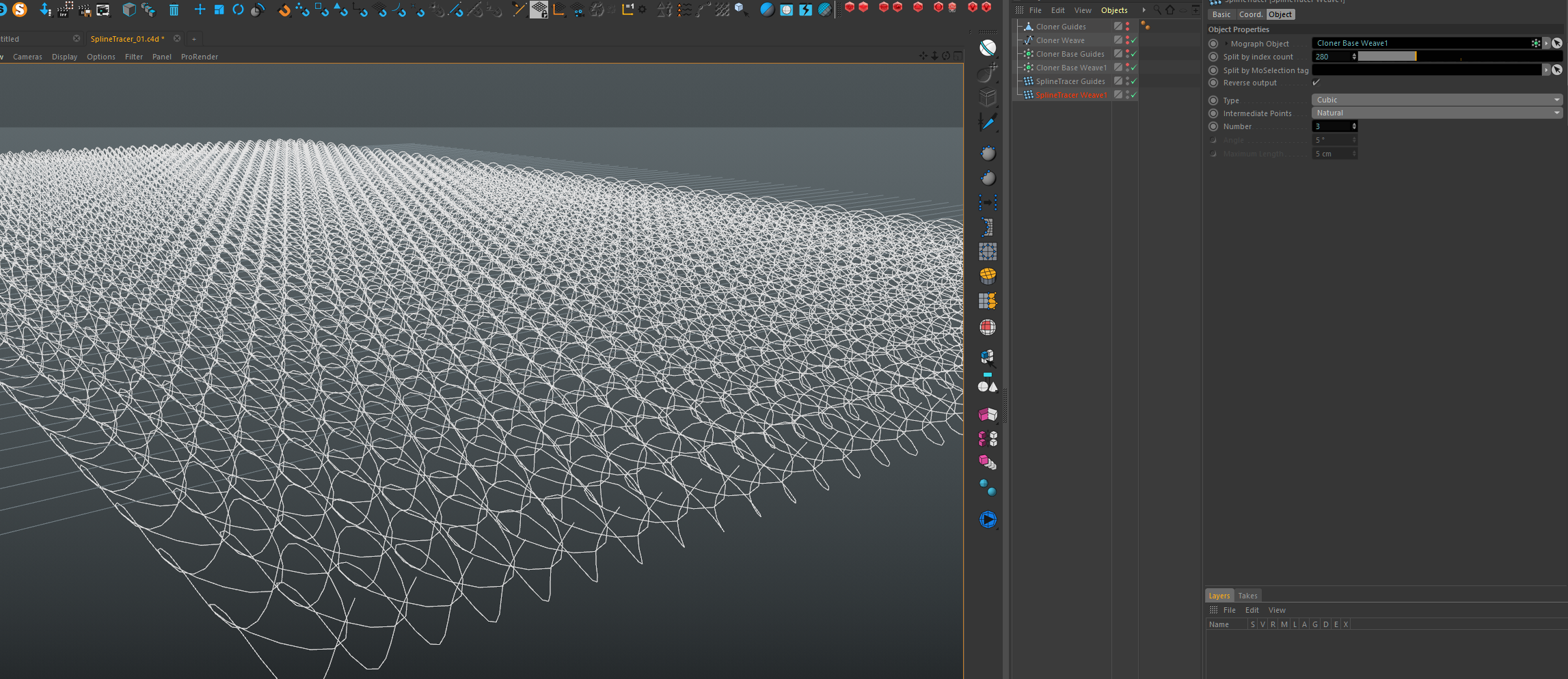Screen dimensions: 1568x679
Task: Select the blue circular Rotate tool icon
Action: click(x=238, y=10)
